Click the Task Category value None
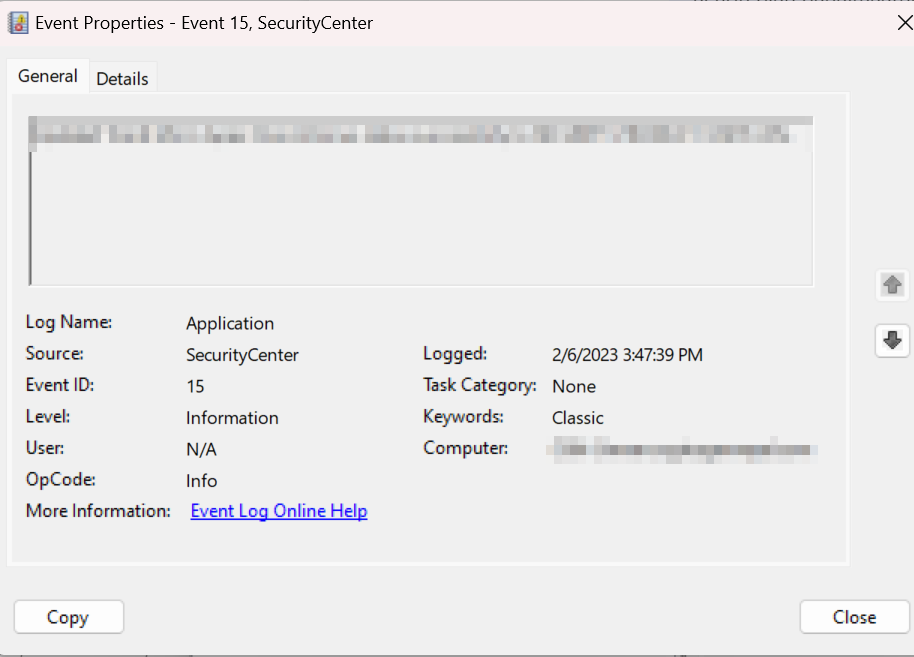 pyautogui.click(x=574, y=385)
